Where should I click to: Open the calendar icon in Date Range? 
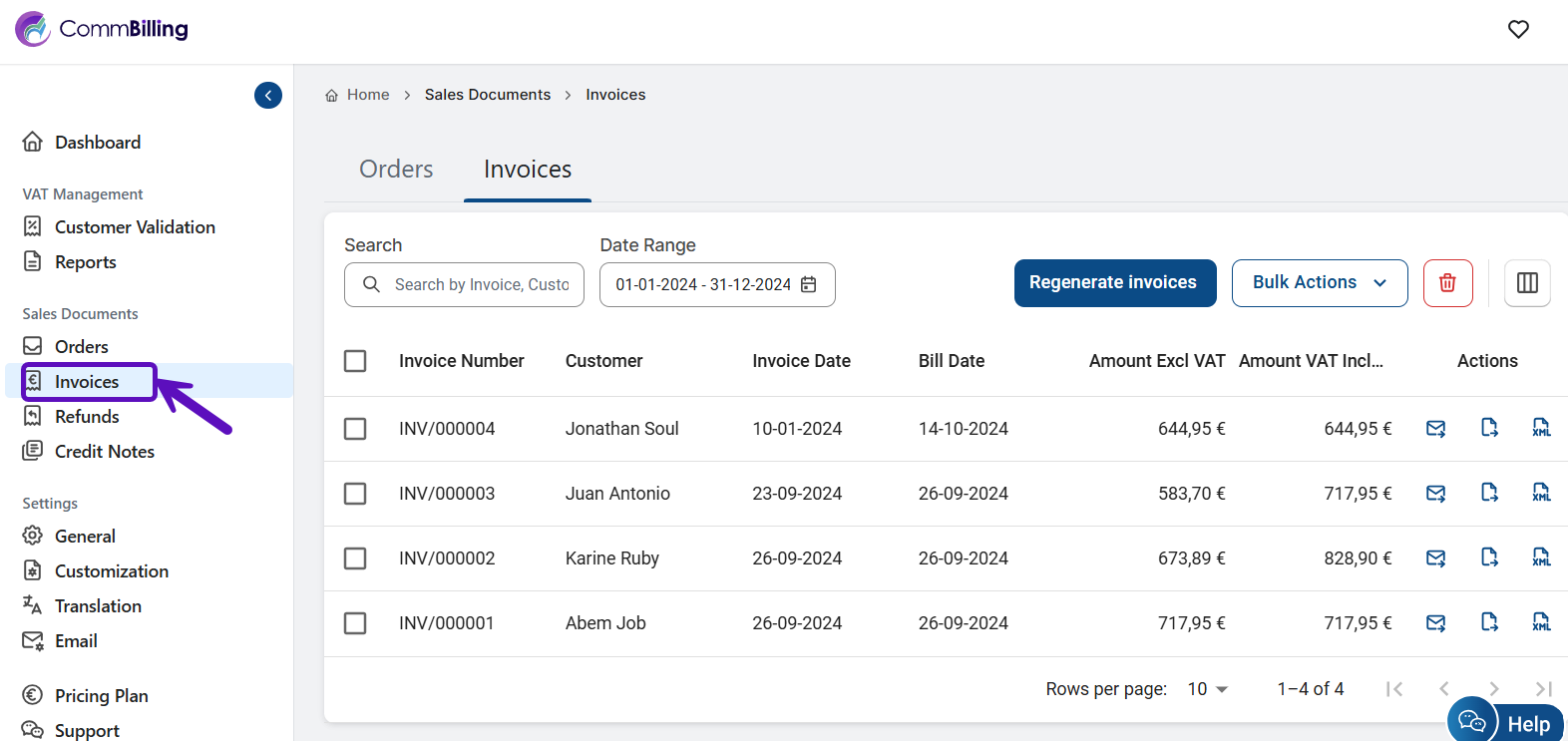click(809, 284)
